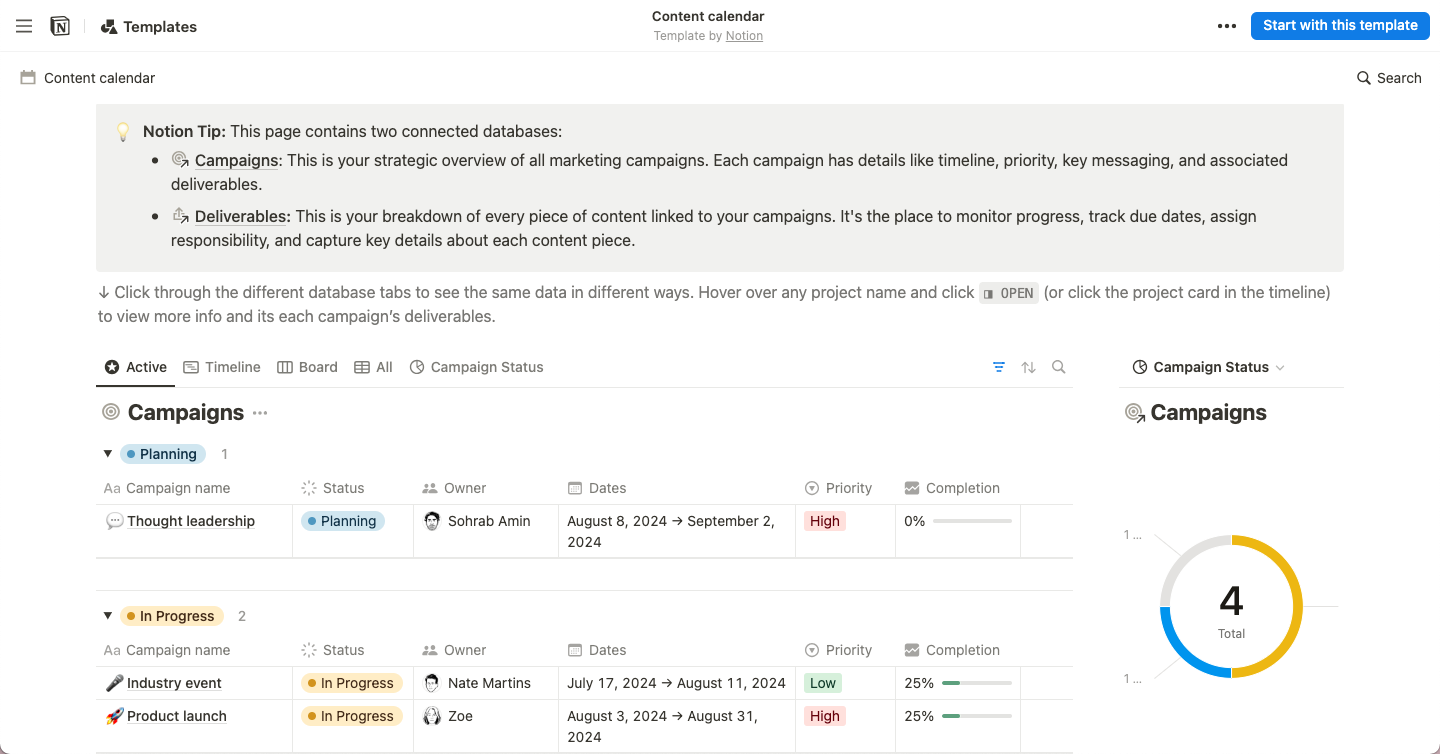Click the Thought leadership completion progress bar
Screen dimensions: 1440x754
click(975, 520)
